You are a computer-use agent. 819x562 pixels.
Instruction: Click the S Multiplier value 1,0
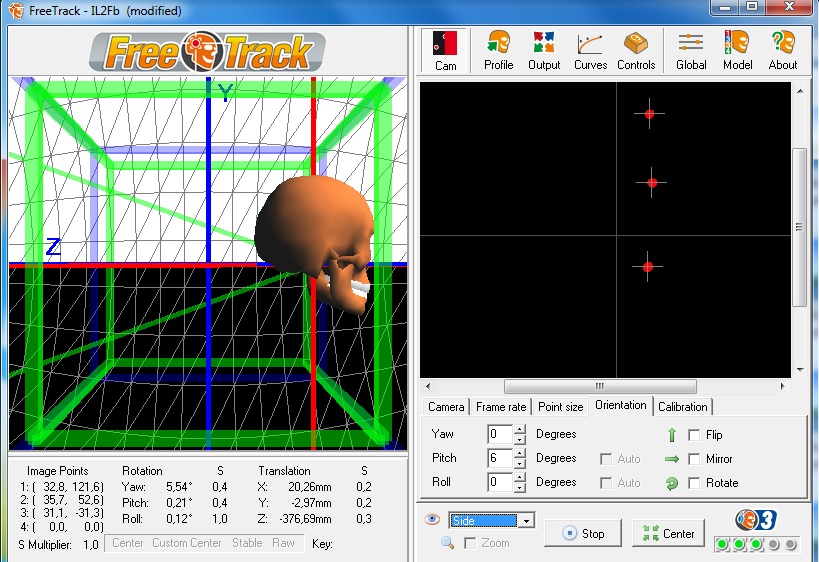pyautogui.click(x=91, y=545)
